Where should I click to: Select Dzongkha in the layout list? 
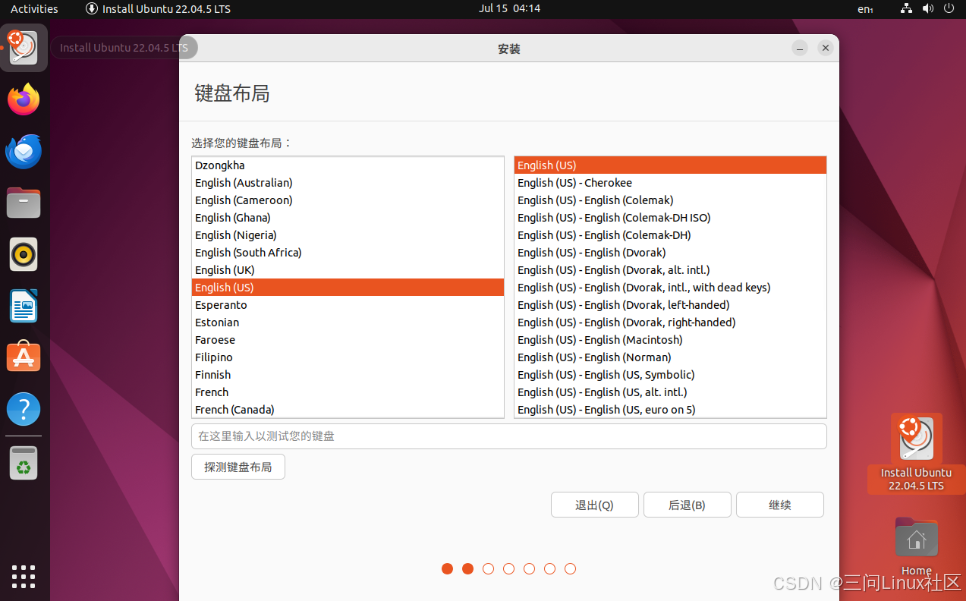tap(348, 165)
